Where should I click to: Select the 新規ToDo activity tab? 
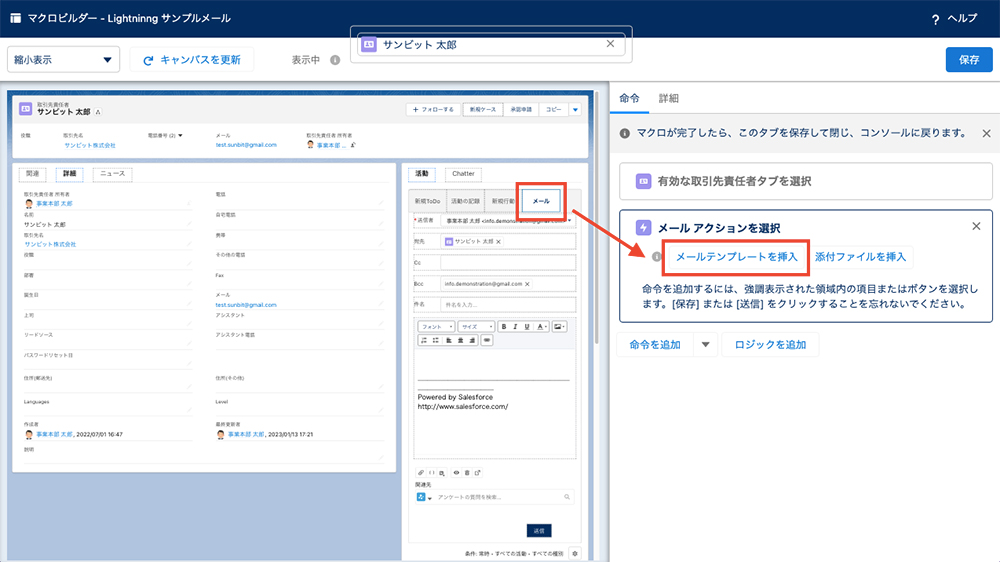(427, 201)
